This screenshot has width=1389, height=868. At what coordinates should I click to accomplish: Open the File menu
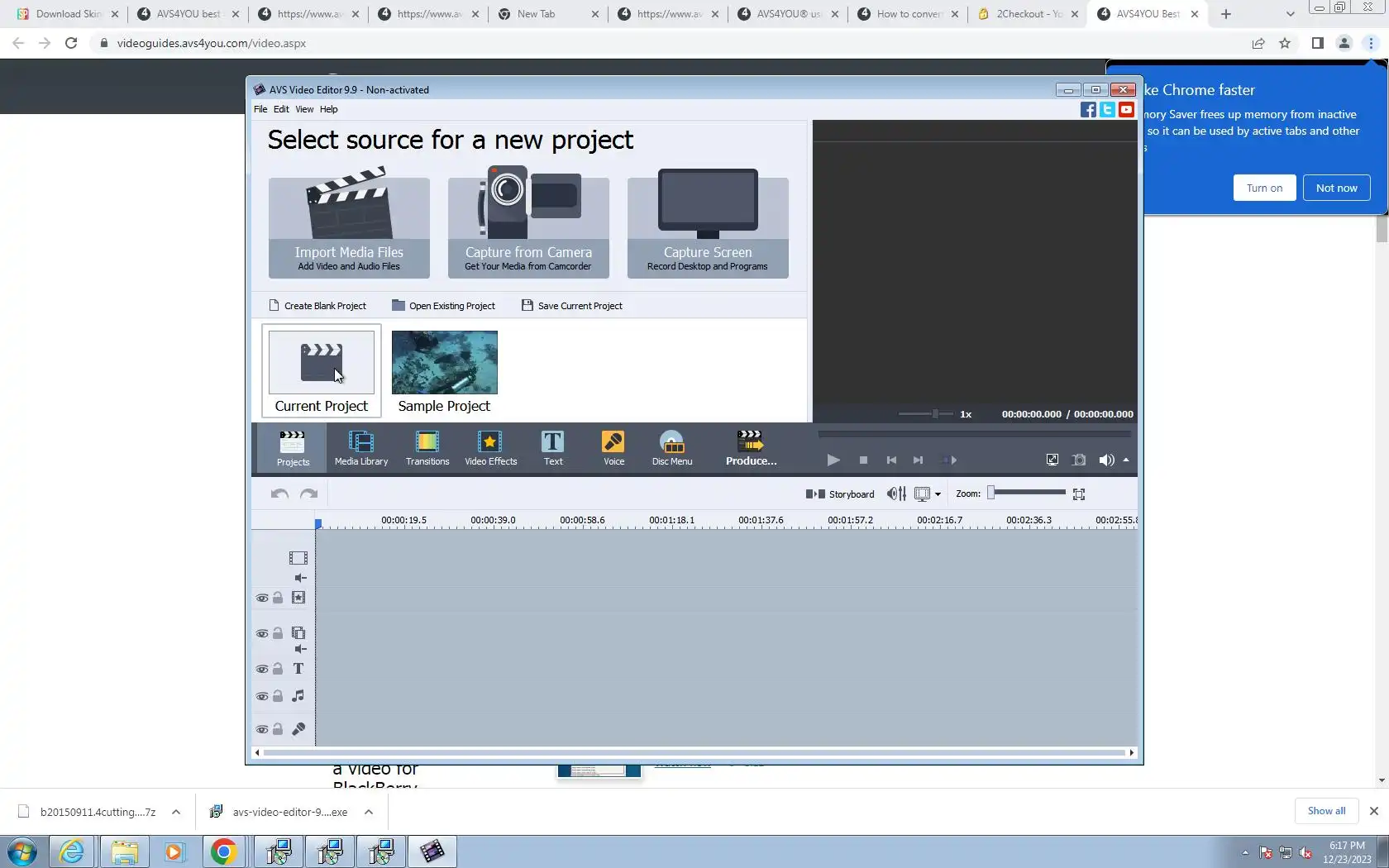(x=260, y=109)
